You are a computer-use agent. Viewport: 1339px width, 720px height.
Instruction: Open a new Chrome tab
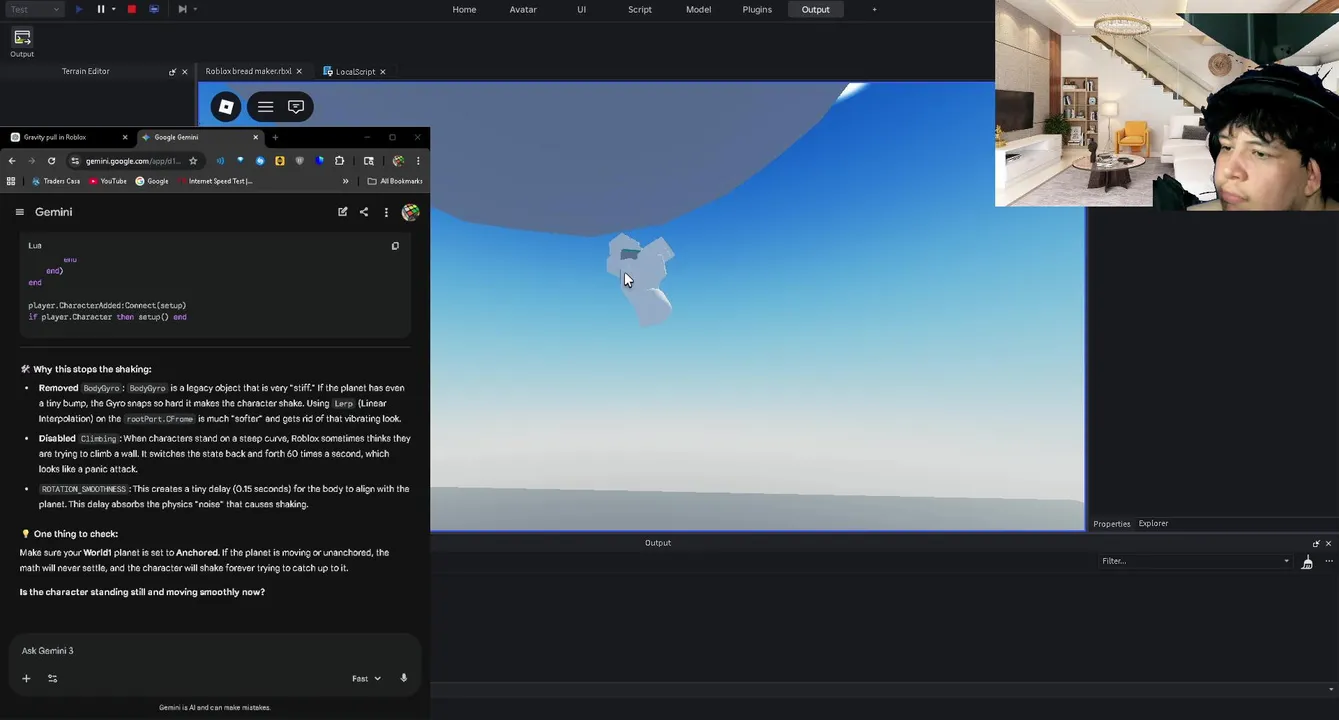[x=275, y=137]
